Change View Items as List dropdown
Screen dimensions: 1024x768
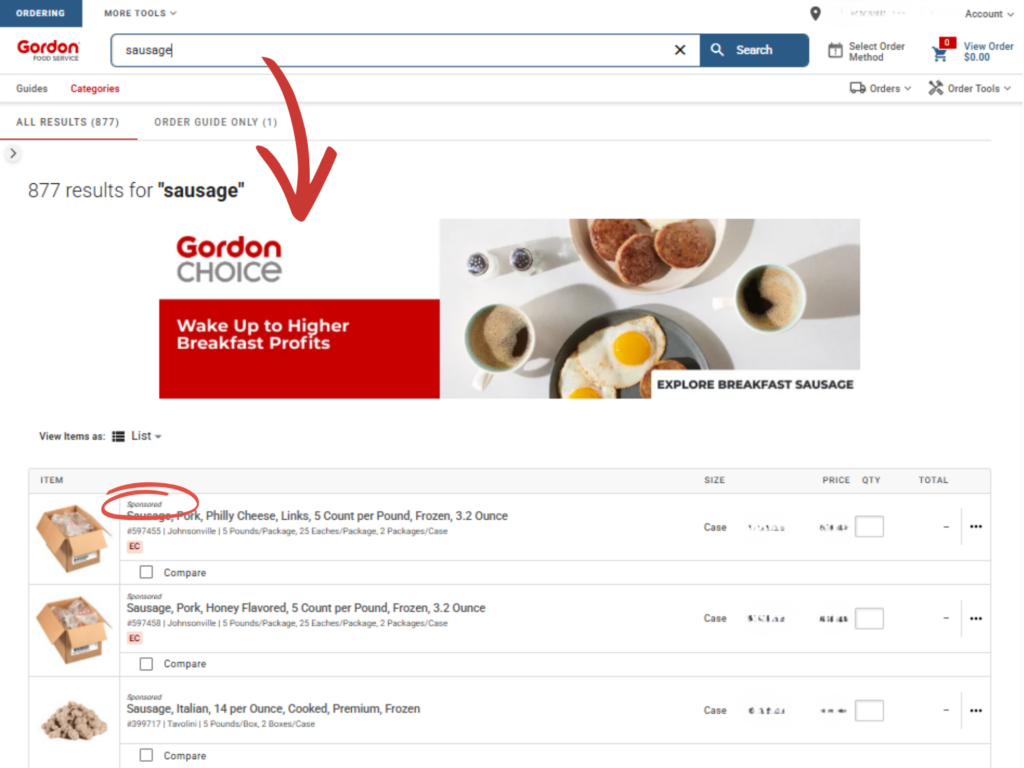tap(137, 436)
